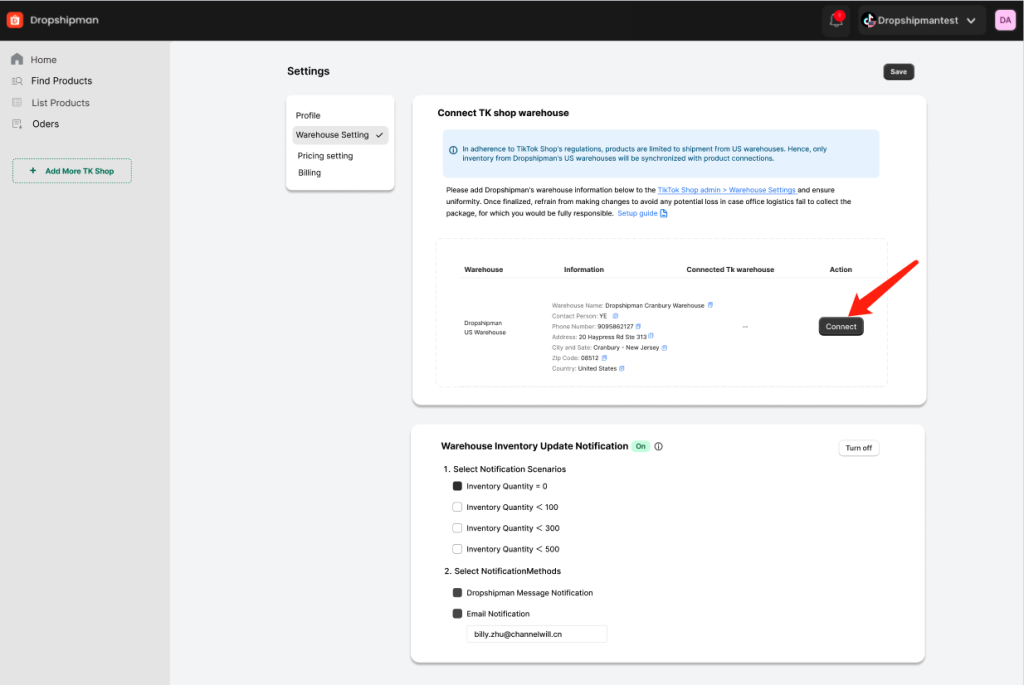The width and height of the screenshot is (1024, 685).
Task: Open the notifications bell
Action: click(836, 20)
